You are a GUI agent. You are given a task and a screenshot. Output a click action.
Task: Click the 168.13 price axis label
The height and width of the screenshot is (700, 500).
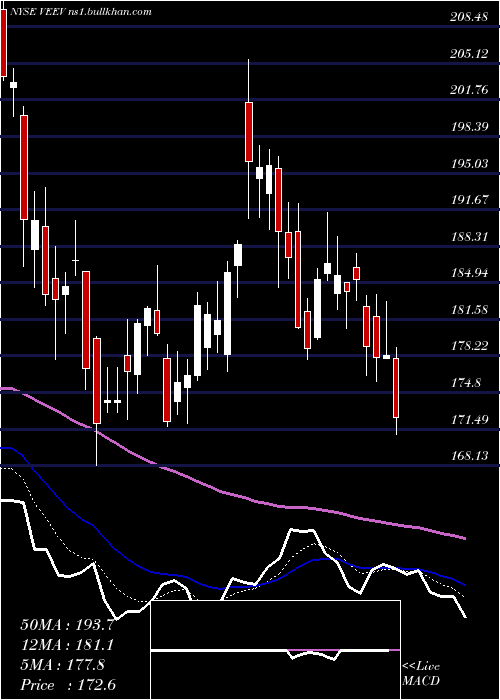(x=469, y=455)
